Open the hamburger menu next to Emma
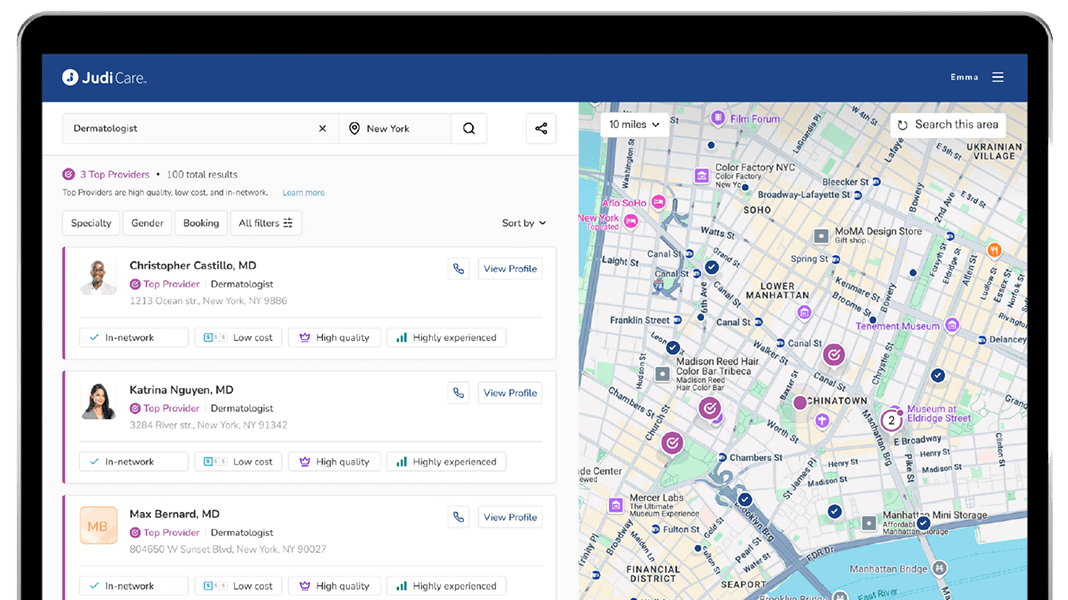The height and width of the screenshot is (600, 1068). [997, 77]
